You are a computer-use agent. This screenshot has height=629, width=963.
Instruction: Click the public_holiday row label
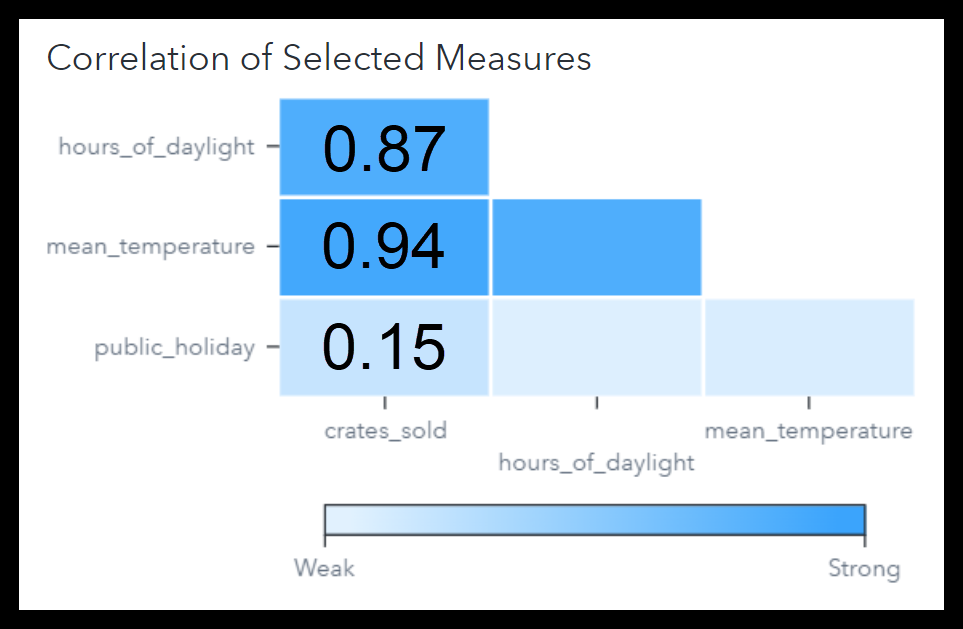[174, 349]
